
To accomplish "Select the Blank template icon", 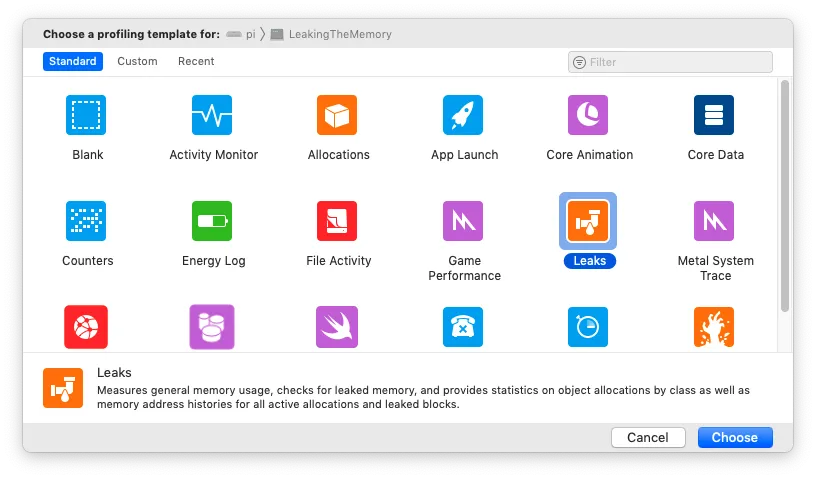I will click(86, 115).
